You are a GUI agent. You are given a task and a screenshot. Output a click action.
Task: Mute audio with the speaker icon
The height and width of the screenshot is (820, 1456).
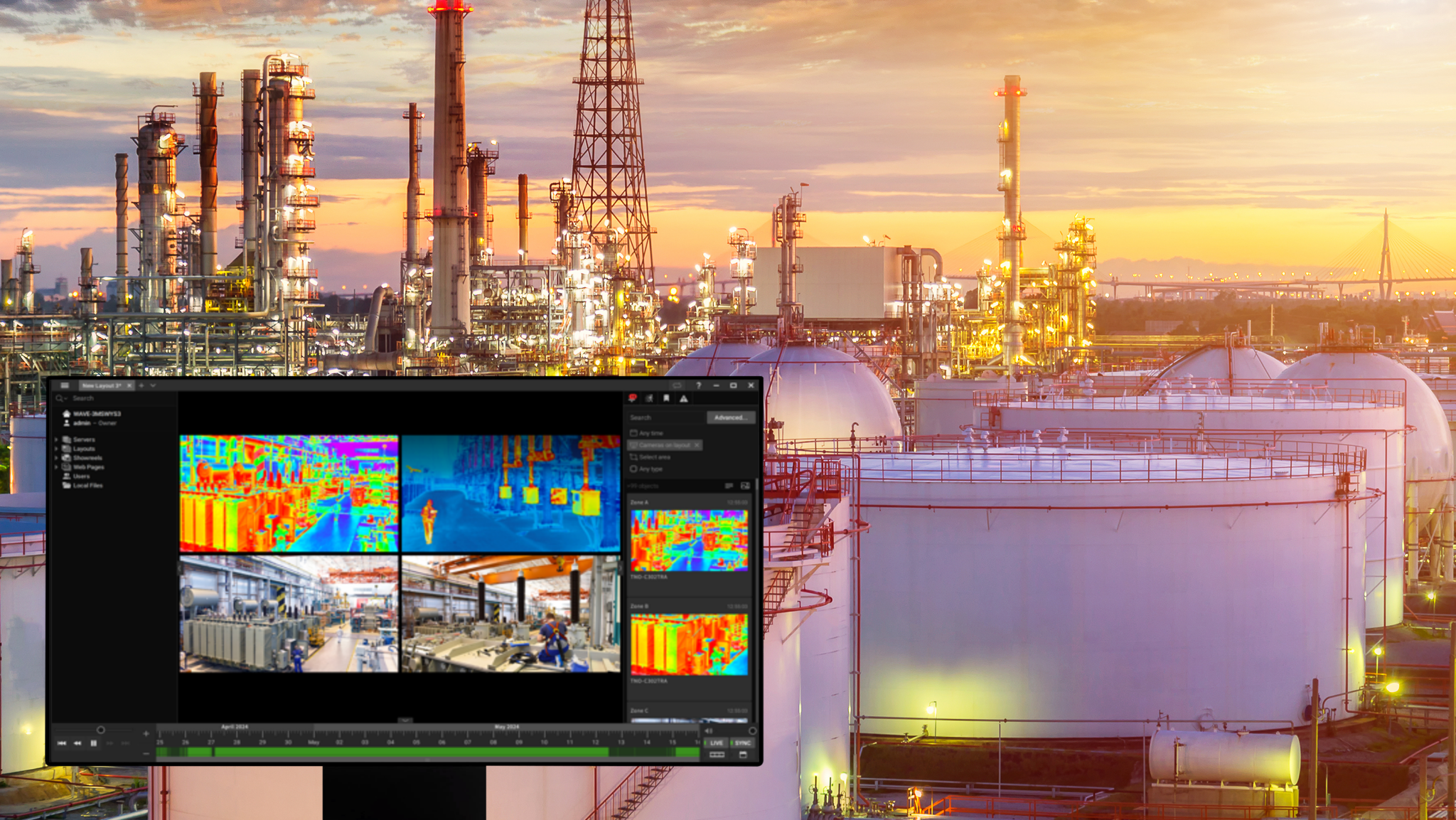[x=709, y=730]
